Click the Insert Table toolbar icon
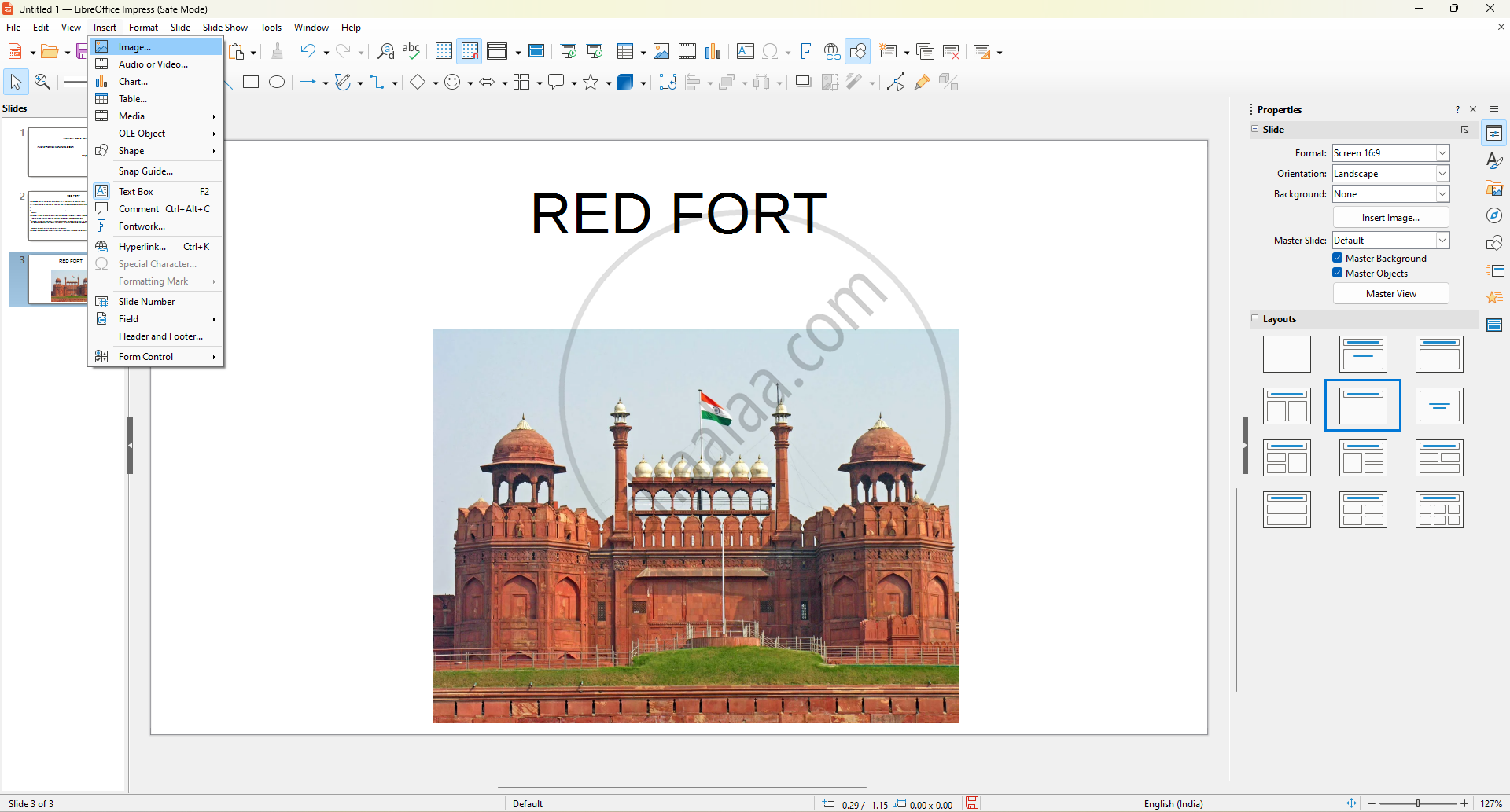This screenshot has height=812, width=1510. 625,52
